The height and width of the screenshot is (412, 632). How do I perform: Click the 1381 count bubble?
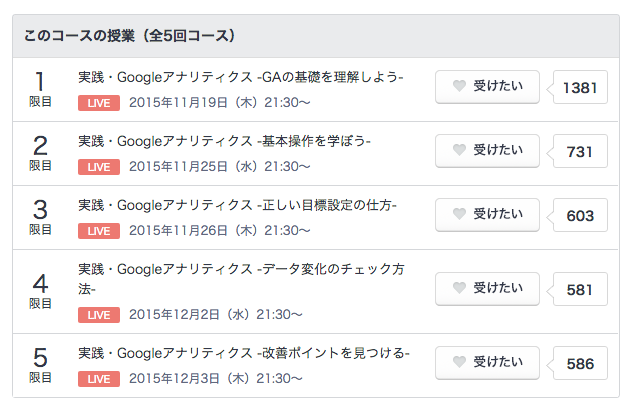pyautogui.click(x=580, y=87)
